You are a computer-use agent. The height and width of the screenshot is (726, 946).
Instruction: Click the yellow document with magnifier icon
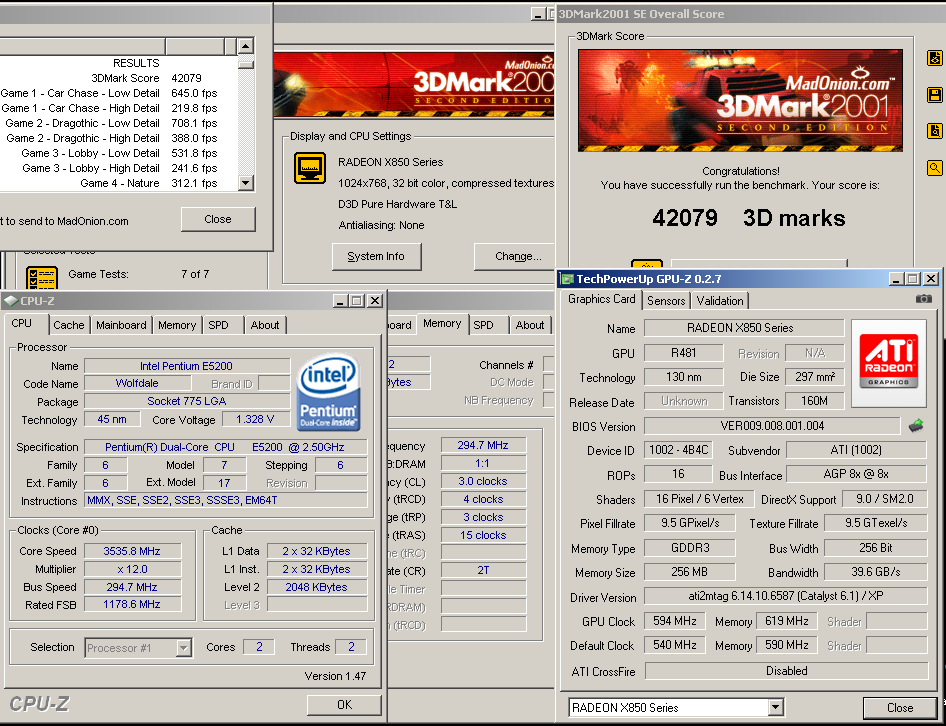coord(935,130)
